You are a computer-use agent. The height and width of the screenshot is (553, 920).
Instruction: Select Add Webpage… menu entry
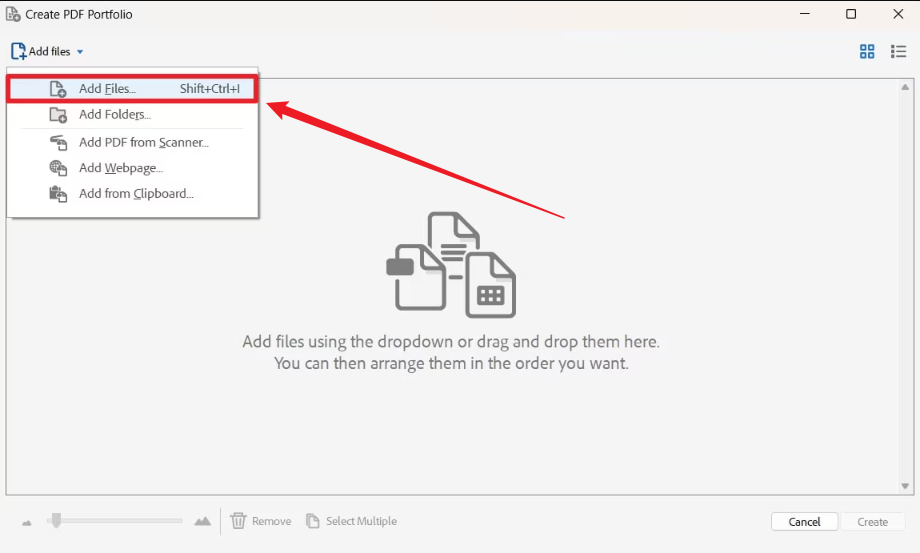click(133, 168)
